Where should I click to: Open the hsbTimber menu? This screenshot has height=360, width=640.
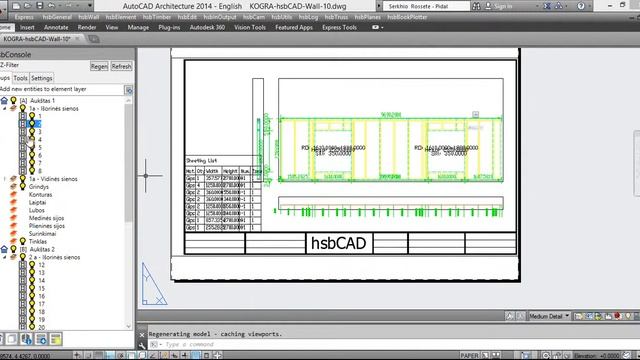coord(157,17)
